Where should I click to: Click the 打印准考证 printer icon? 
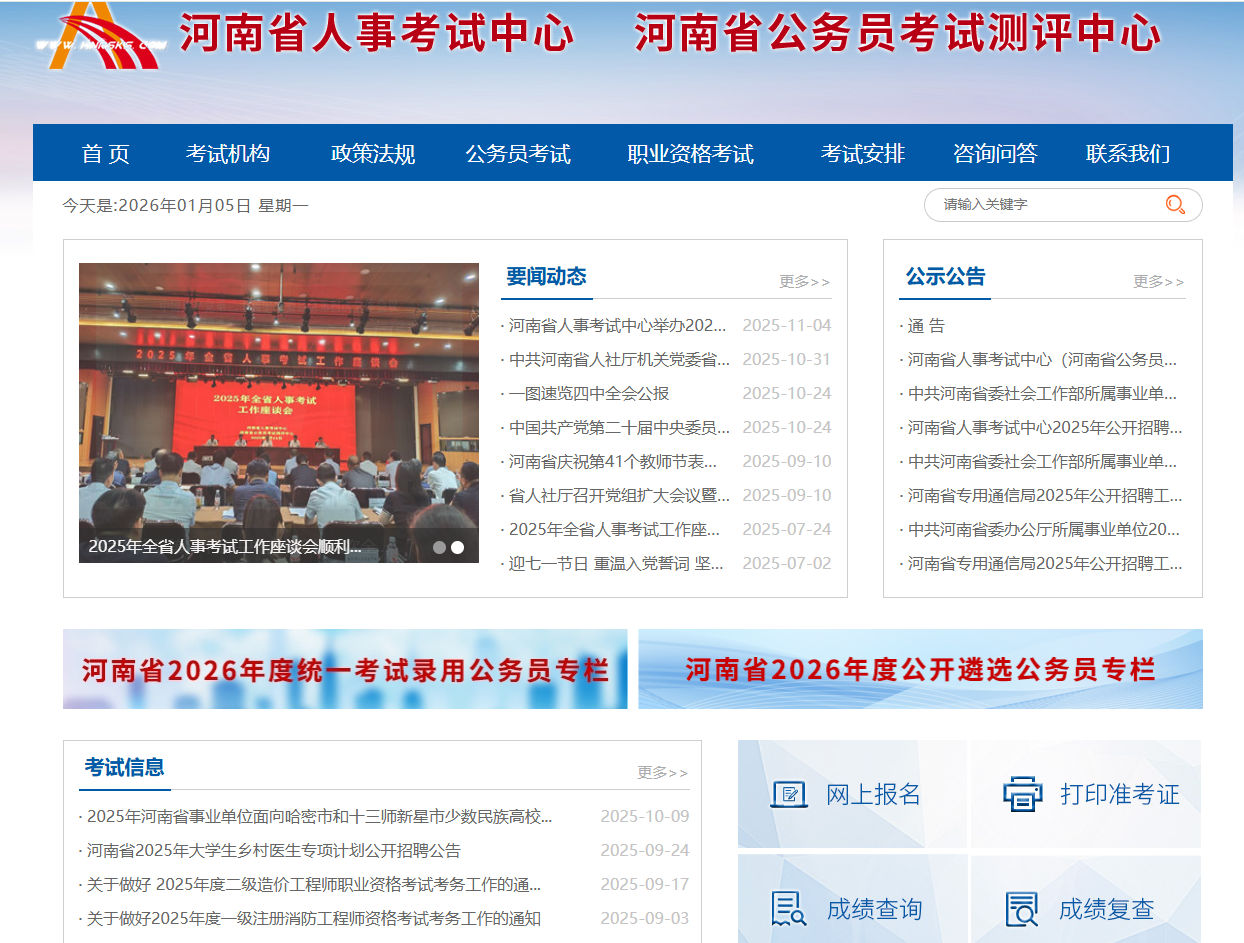pos(1022,795)
